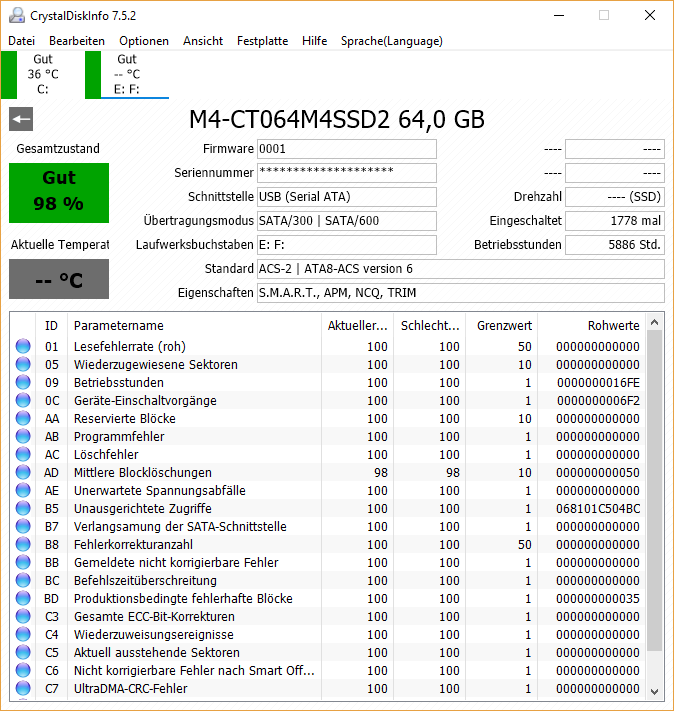674x711 pixels.
Task: Click status orb for Wiederzugewiesene Sektoren
Action: [x=23, y=365]
